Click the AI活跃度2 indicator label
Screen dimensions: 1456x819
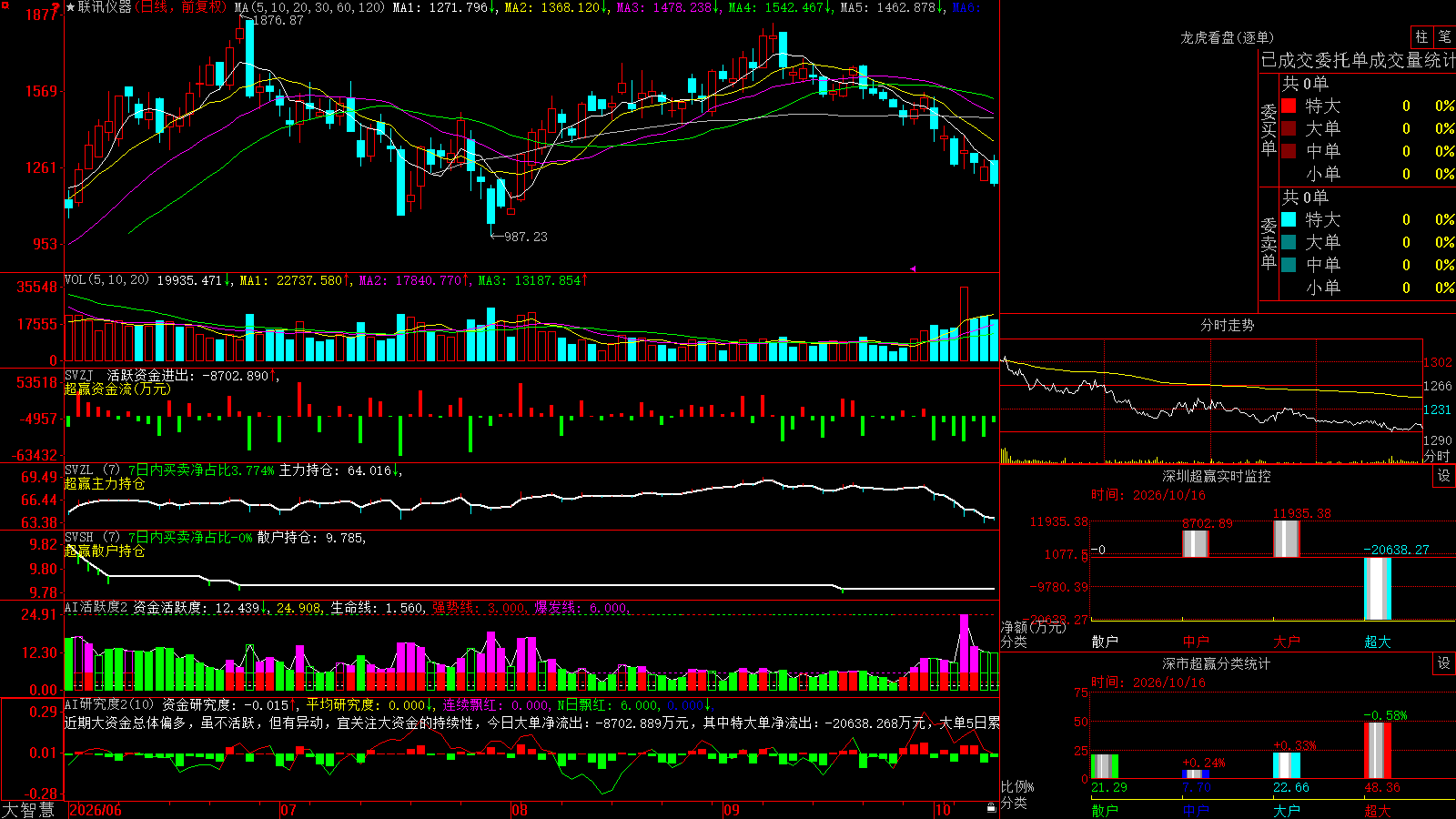(x=96, y=607)
